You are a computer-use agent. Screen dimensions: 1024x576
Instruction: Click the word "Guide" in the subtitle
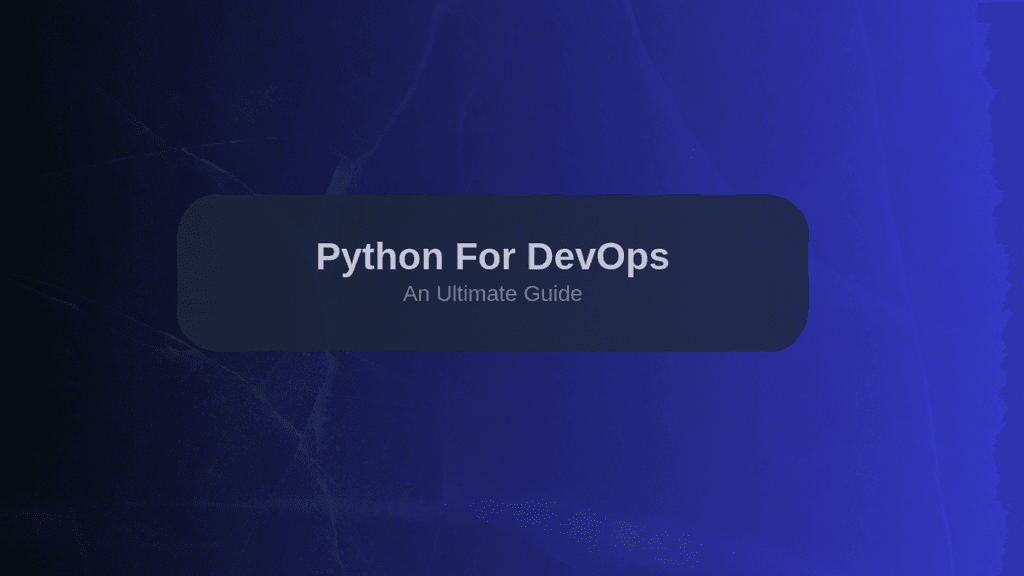coord(555,294)
